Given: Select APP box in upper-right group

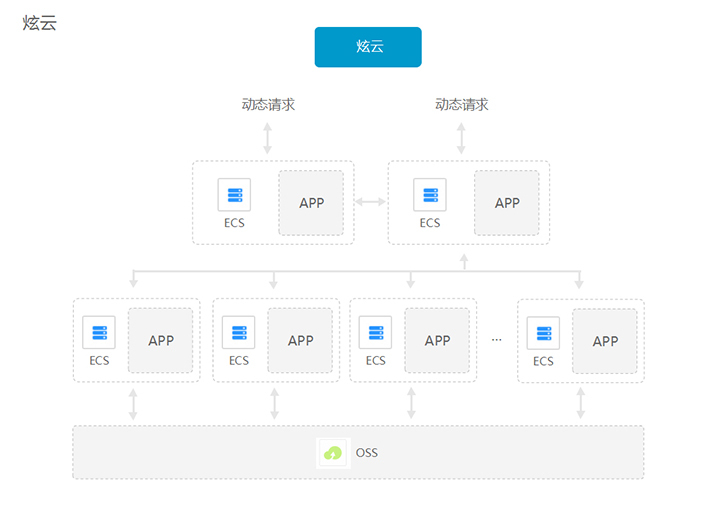Looking at the screenshot, I should tap(507, 203).
